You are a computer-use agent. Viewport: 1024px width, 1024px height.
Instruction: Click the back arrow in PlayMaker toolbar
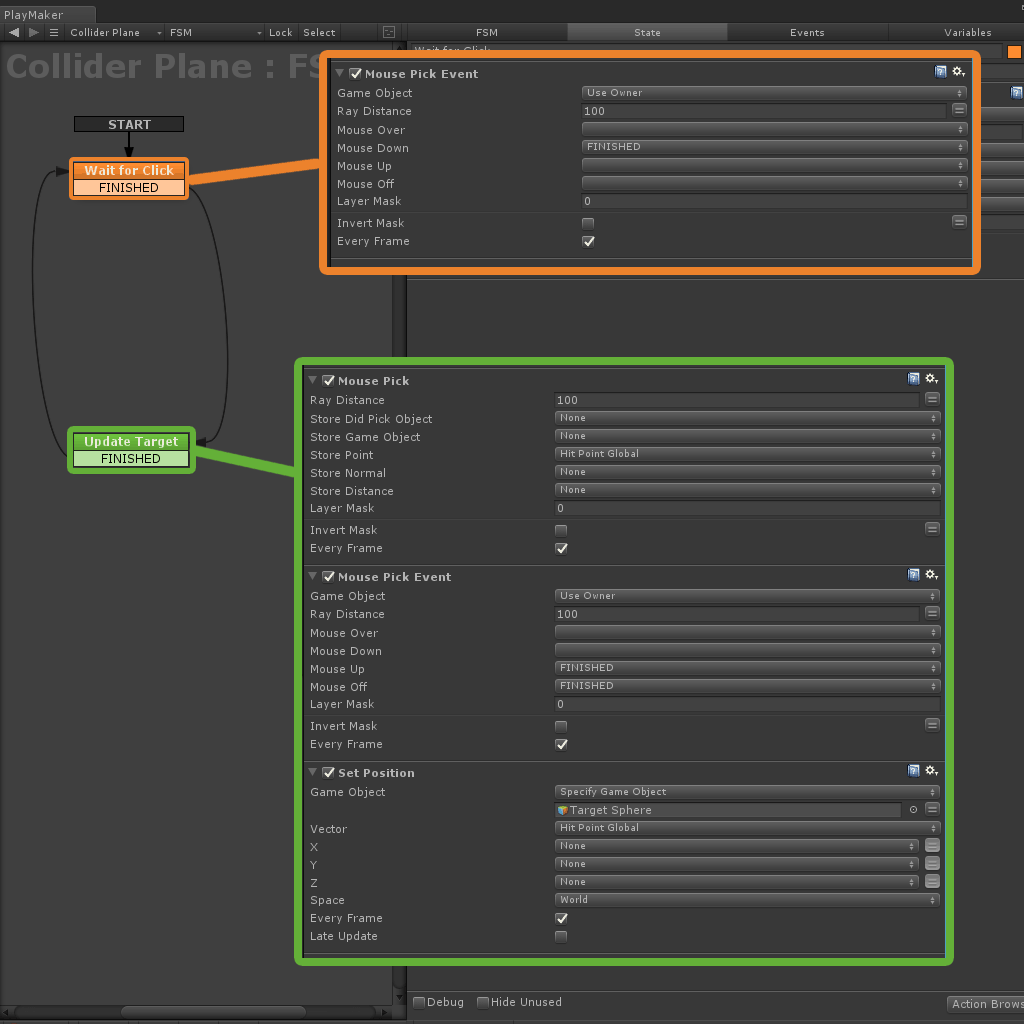point(14,32)
